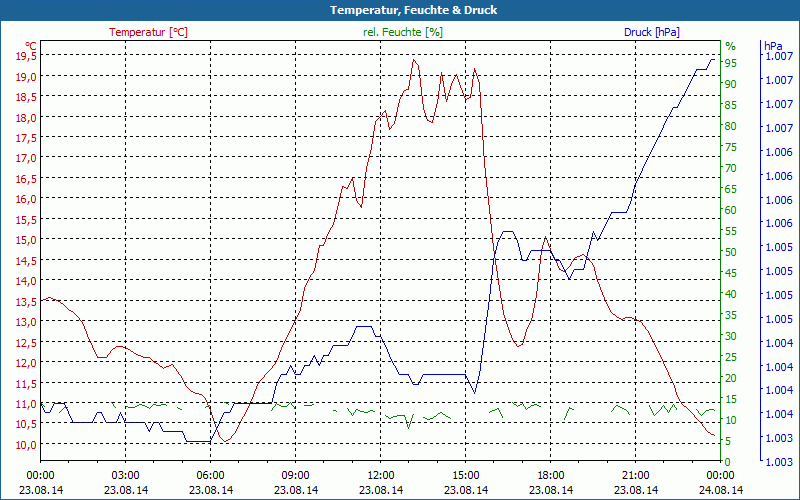Image resolution: width=800 pixels, height=500 pixels.
Task: Click the '03:00' time axis label
Action: (126, 476)
